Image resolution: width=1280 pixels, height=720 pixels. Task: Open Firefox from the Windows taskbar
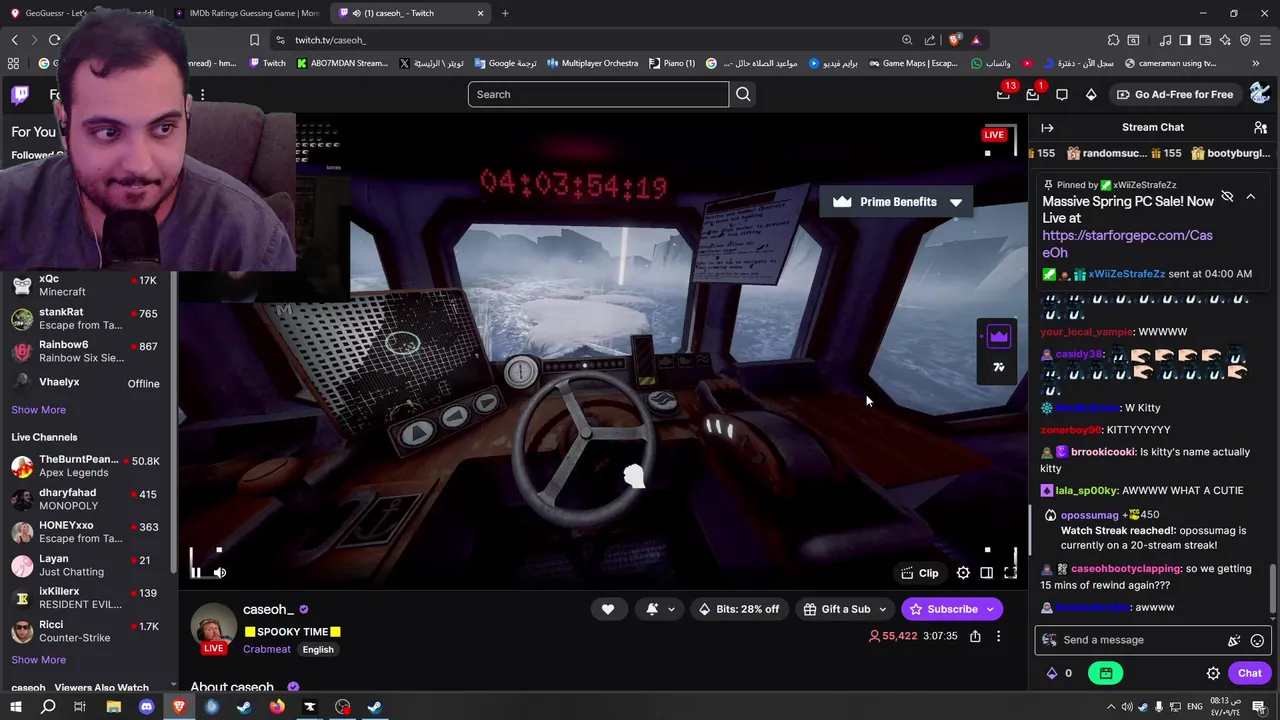[x=277, y=707]
